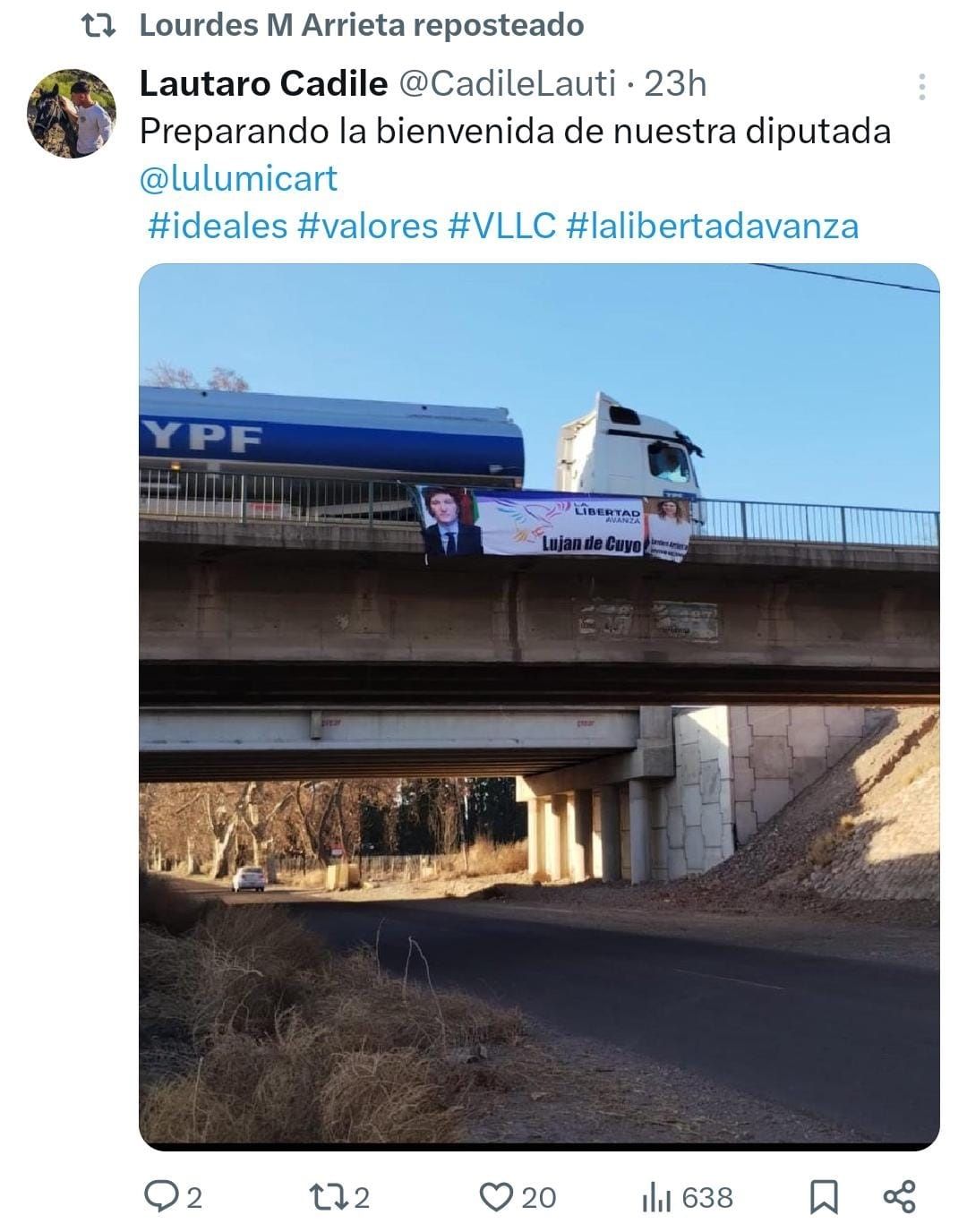Click the 23h timestamp
The image size is (967, 1232).
click(x=675, y=83)
